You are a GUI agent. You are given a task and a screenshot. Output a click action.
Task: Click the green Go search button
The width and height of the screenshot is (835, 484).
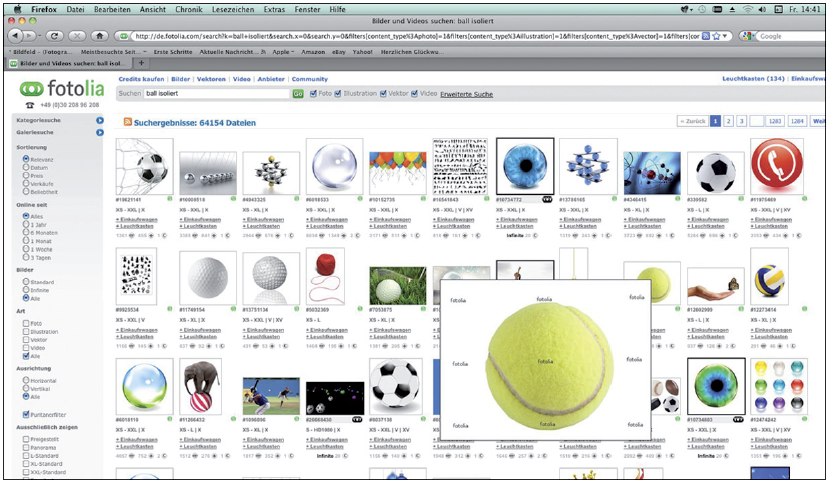pyautogui.click(x=298, y=94)
